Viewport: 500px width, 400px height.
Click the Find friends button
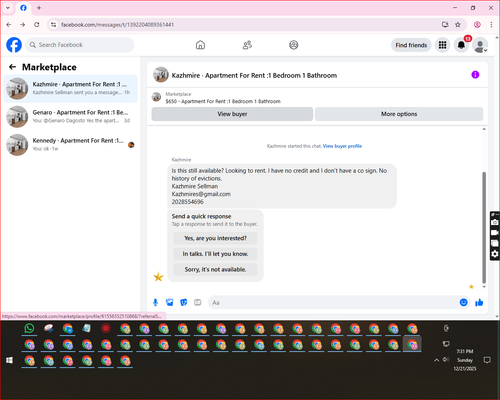(x=411, y=45)
